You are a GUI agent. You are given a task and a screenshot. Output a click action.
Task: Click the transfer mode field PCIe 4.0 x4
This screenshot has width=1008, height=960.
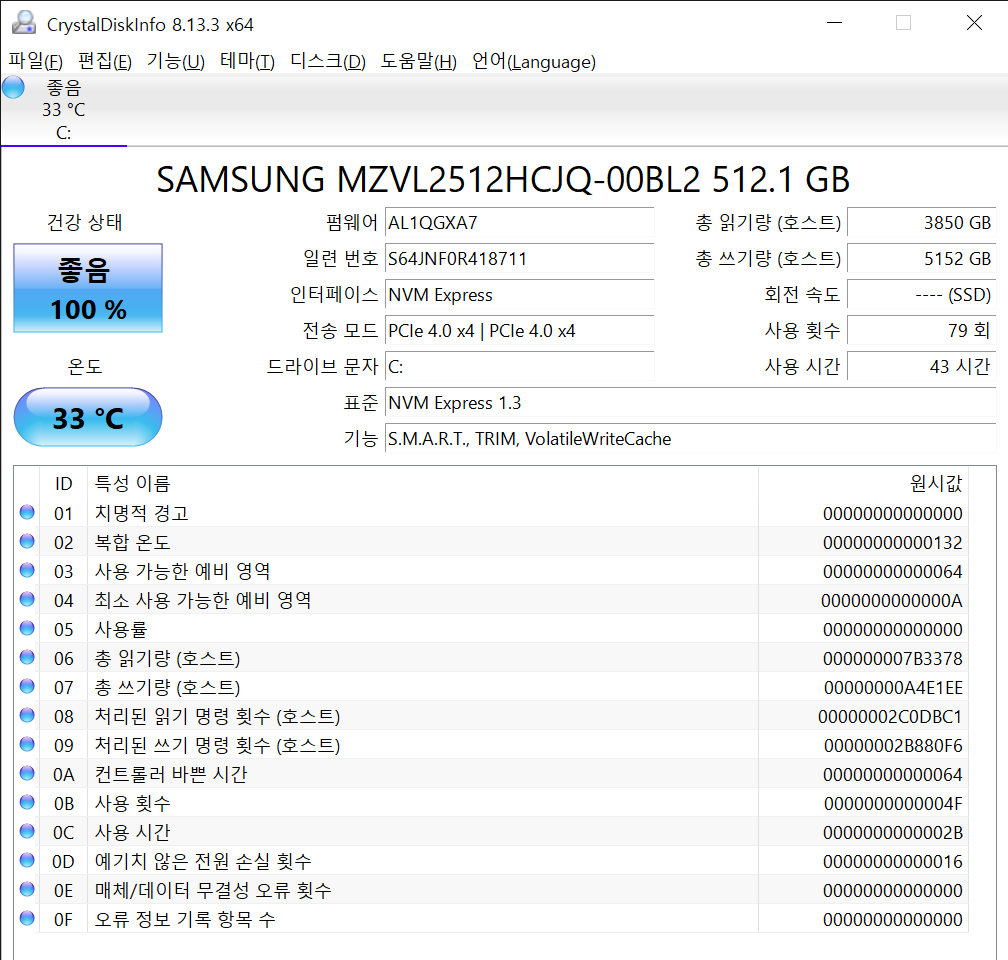[x=519, y=331]
